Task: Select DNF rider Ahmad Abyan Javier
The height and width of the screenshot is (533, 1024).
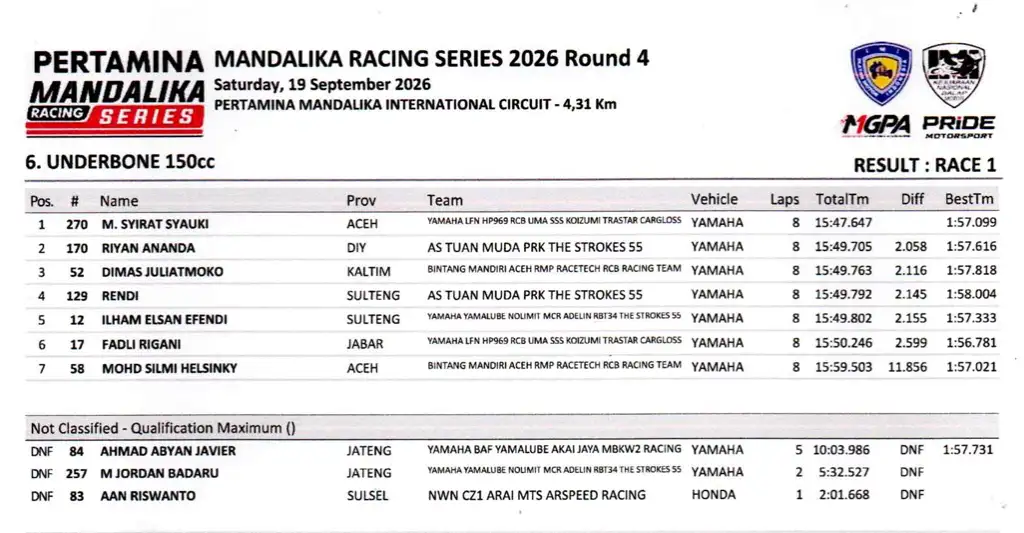Action: (168, 451)
